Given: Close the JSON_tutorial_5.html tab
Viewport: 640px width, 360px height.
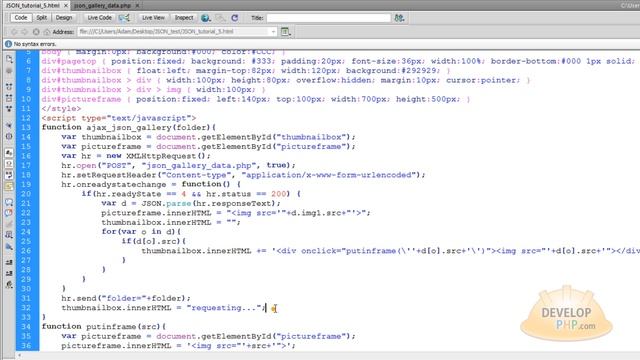Looking at the screenshot, I should (x=65, y=5).
